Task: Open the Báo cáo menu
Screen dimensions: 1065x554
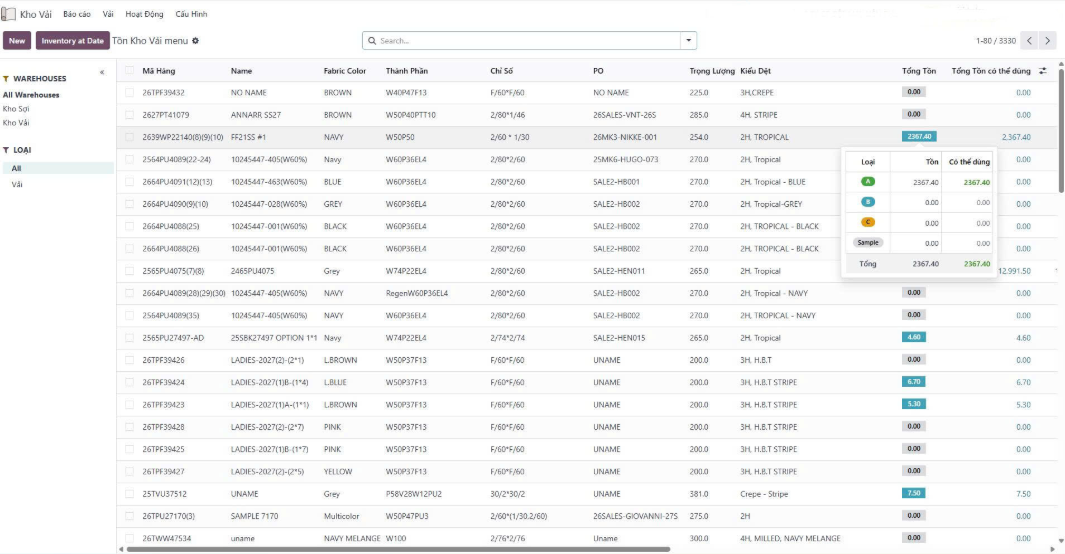Action: [x=76, y=15]
